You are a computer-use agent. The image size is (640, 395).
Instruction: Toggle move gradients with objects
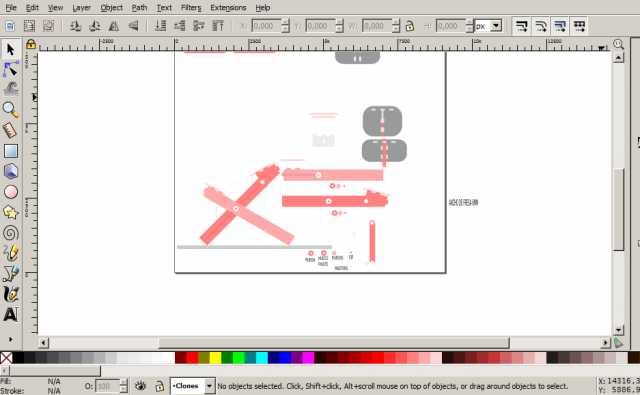560,26
